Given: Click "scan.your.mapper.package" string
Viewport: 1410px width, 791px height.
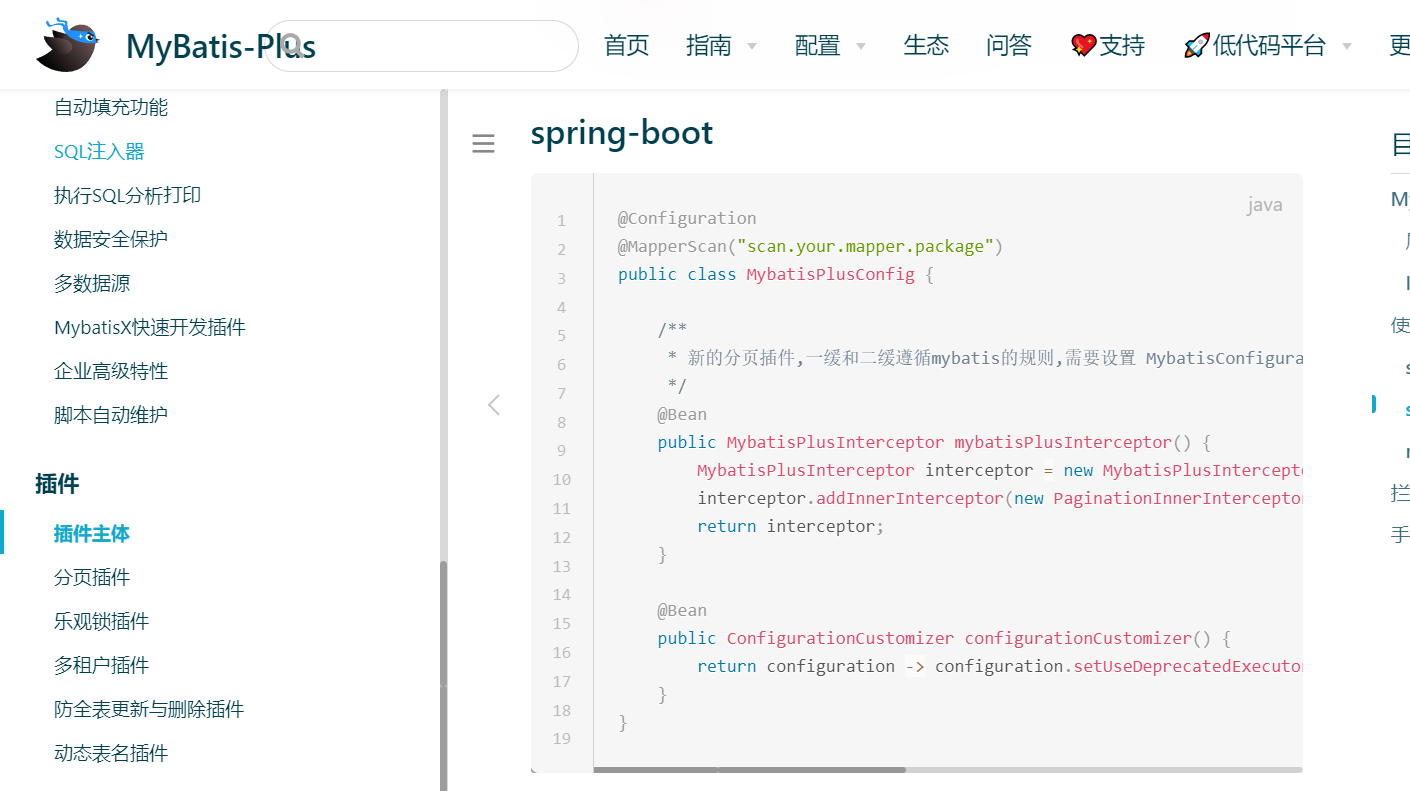Looking at the screenshot, I should pos(865,246).
